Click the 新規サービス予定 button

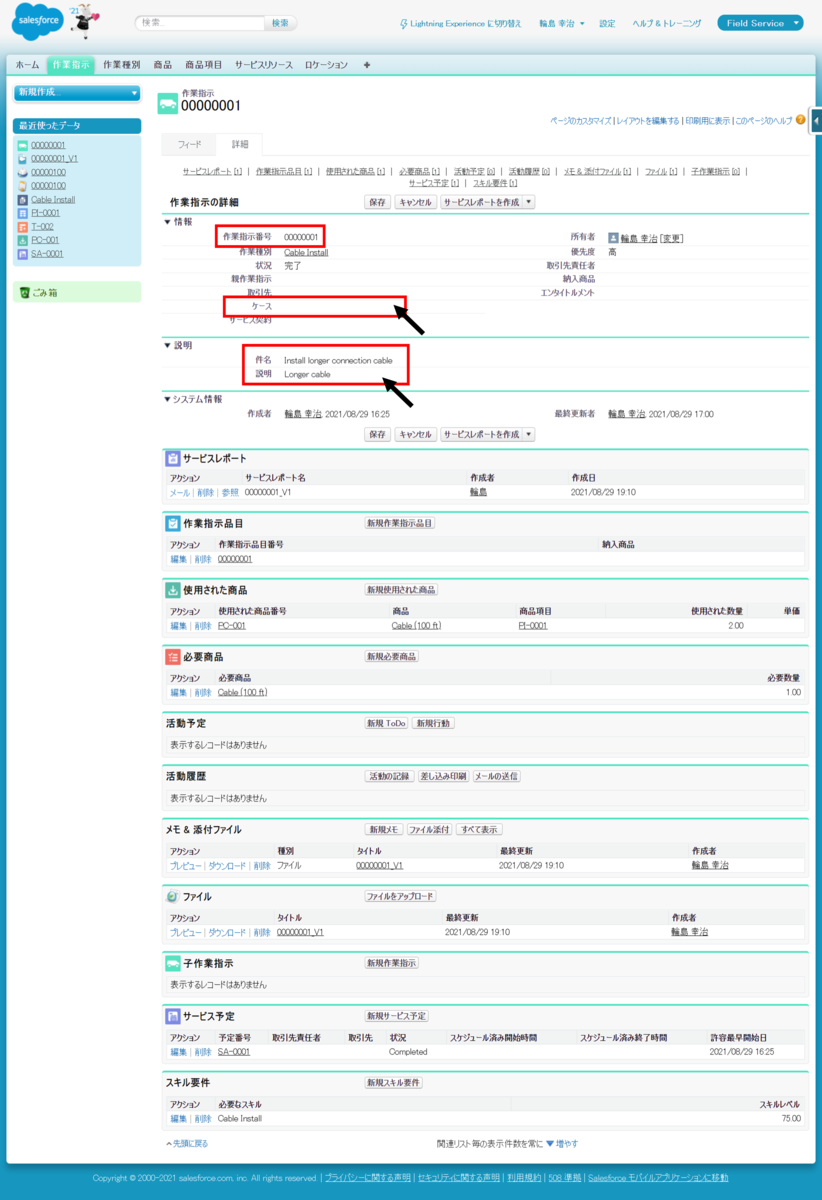point(397,1016)
